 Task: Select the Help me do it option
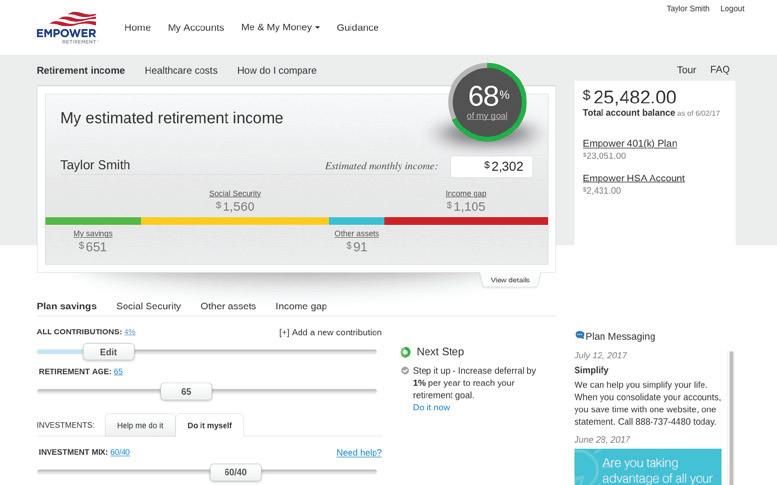tap(140, 425)
